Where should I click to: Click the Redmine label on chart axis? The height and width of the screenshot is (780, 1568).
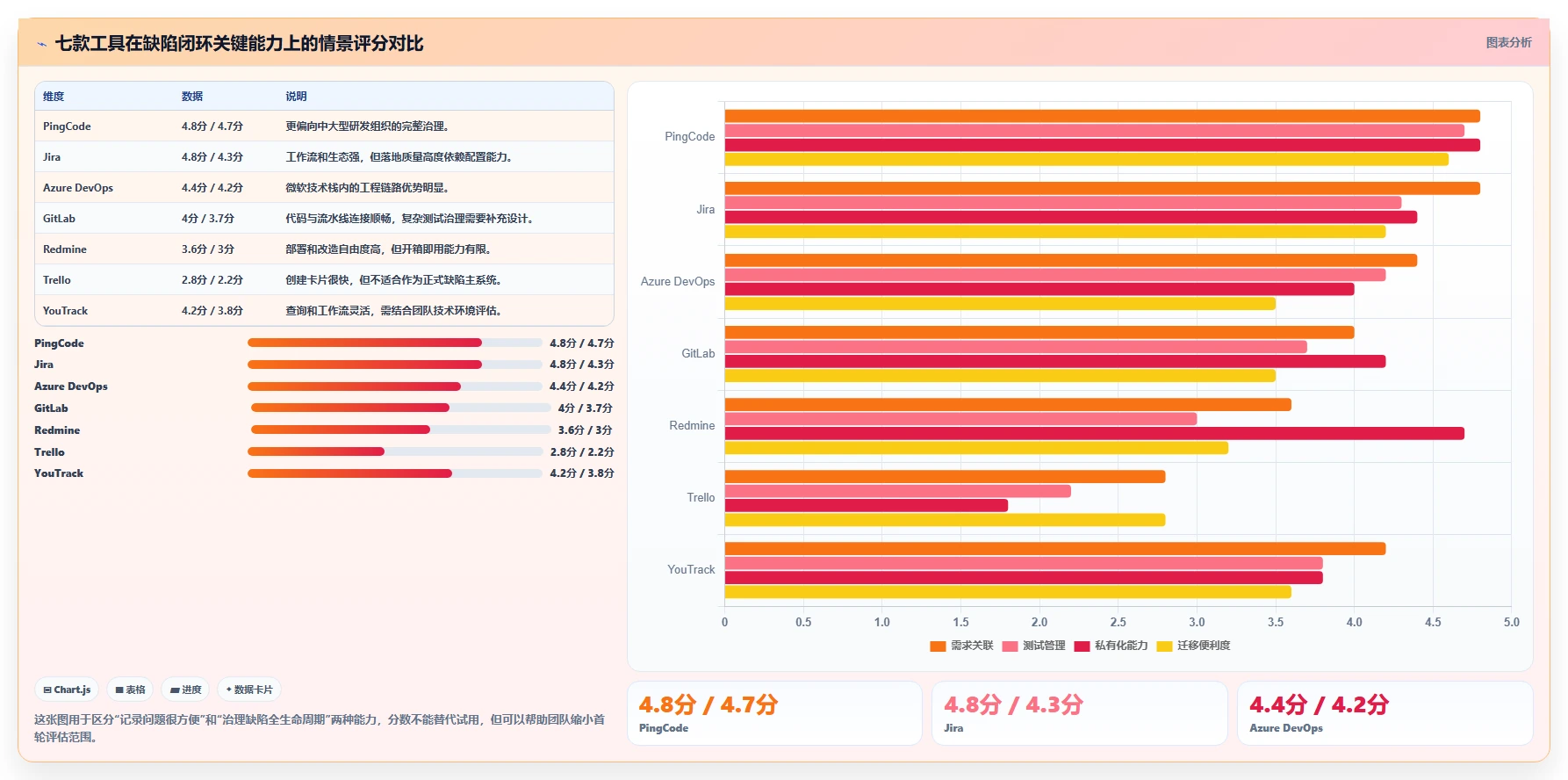click(692, 426)
